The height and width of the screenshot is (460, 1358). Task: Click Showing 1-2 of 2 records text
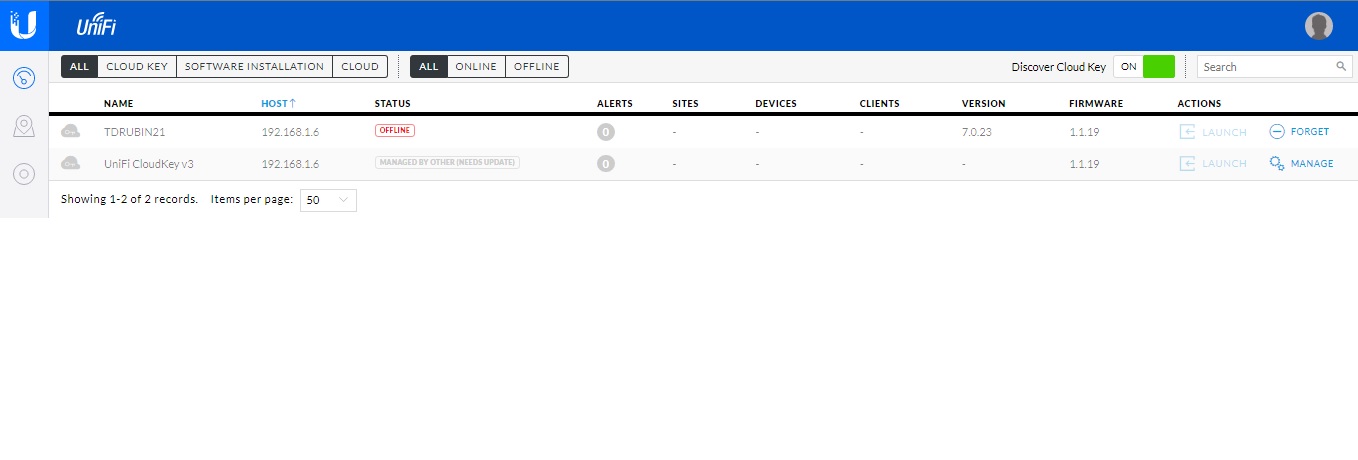click(x=129, y=199)
